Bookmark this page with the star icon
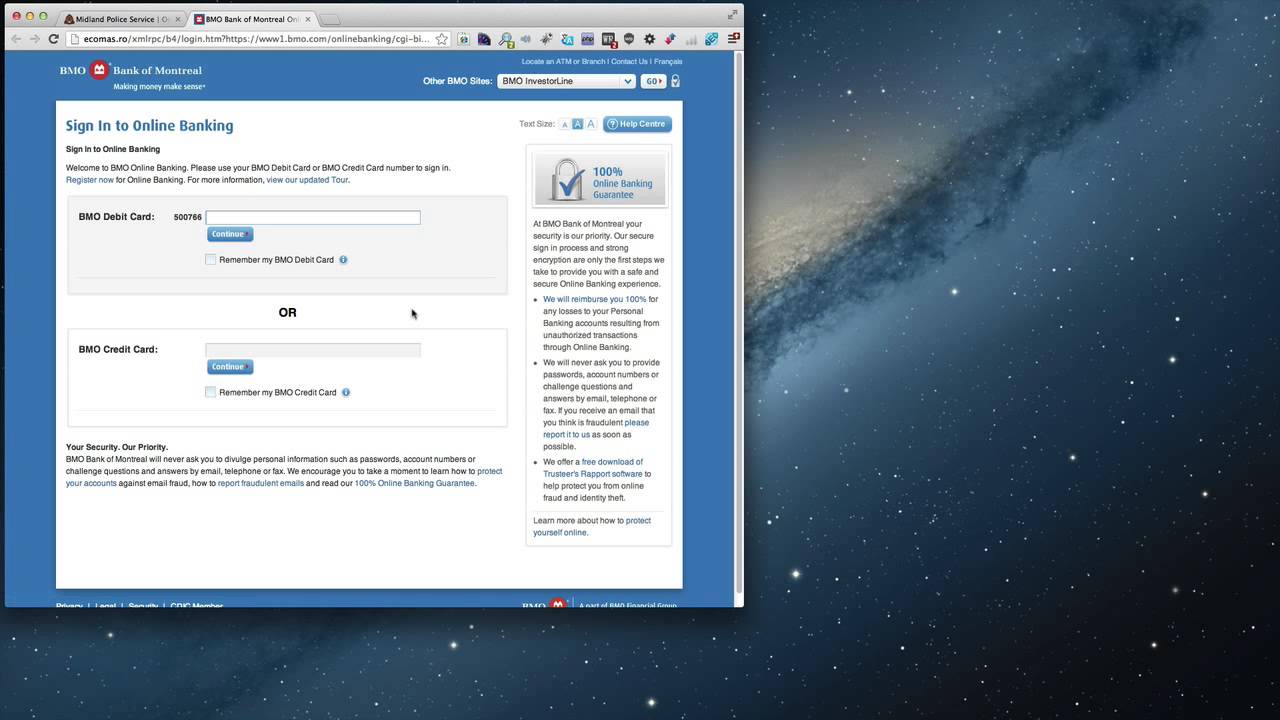1280x720 pixels. point(441,39)
